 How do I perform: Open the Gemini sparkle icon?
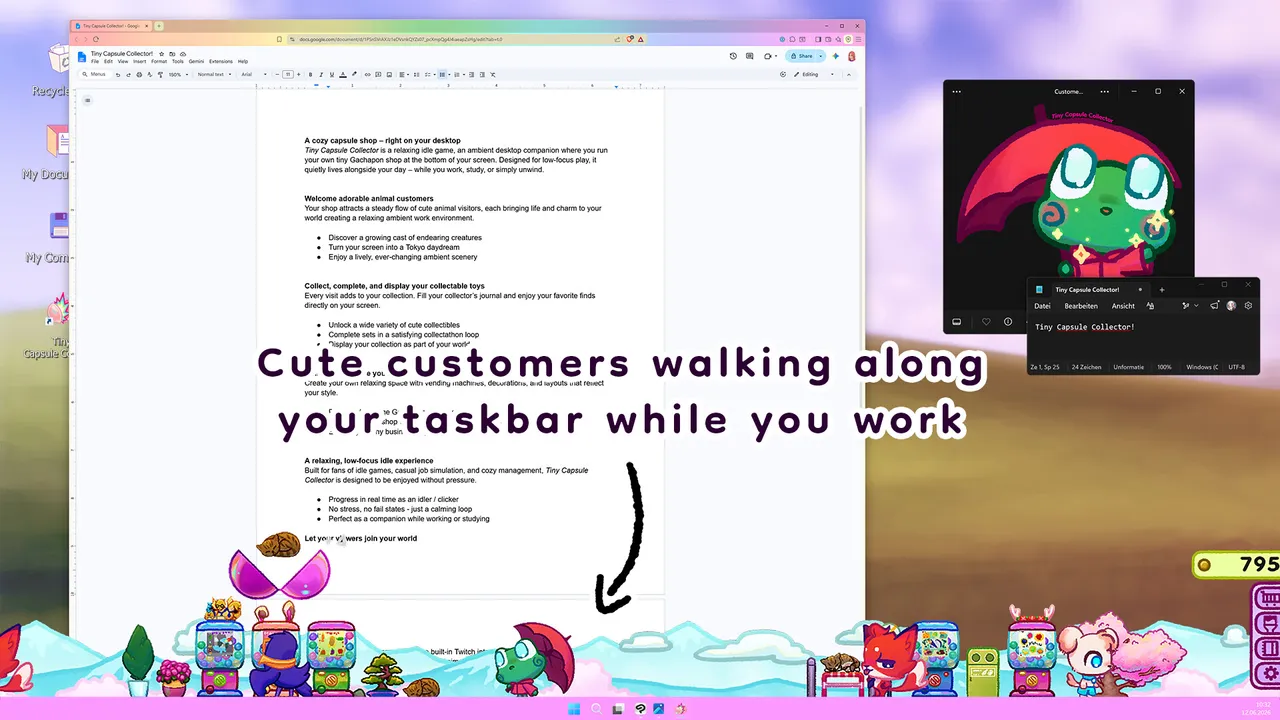tap(835, 56)
